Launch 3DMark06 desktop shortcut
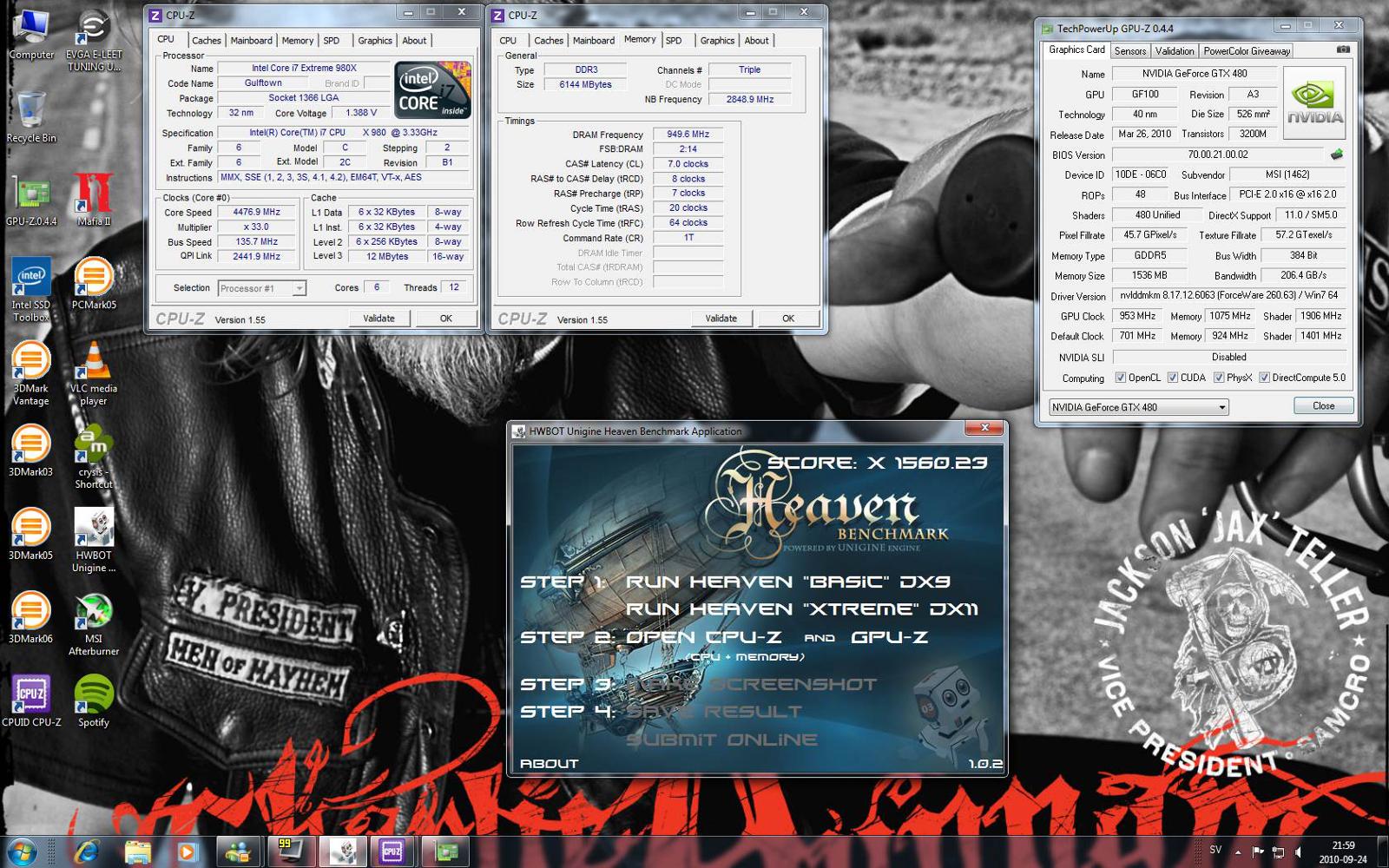This screenshot has width=1389, height=868. (x=31, y=617)
